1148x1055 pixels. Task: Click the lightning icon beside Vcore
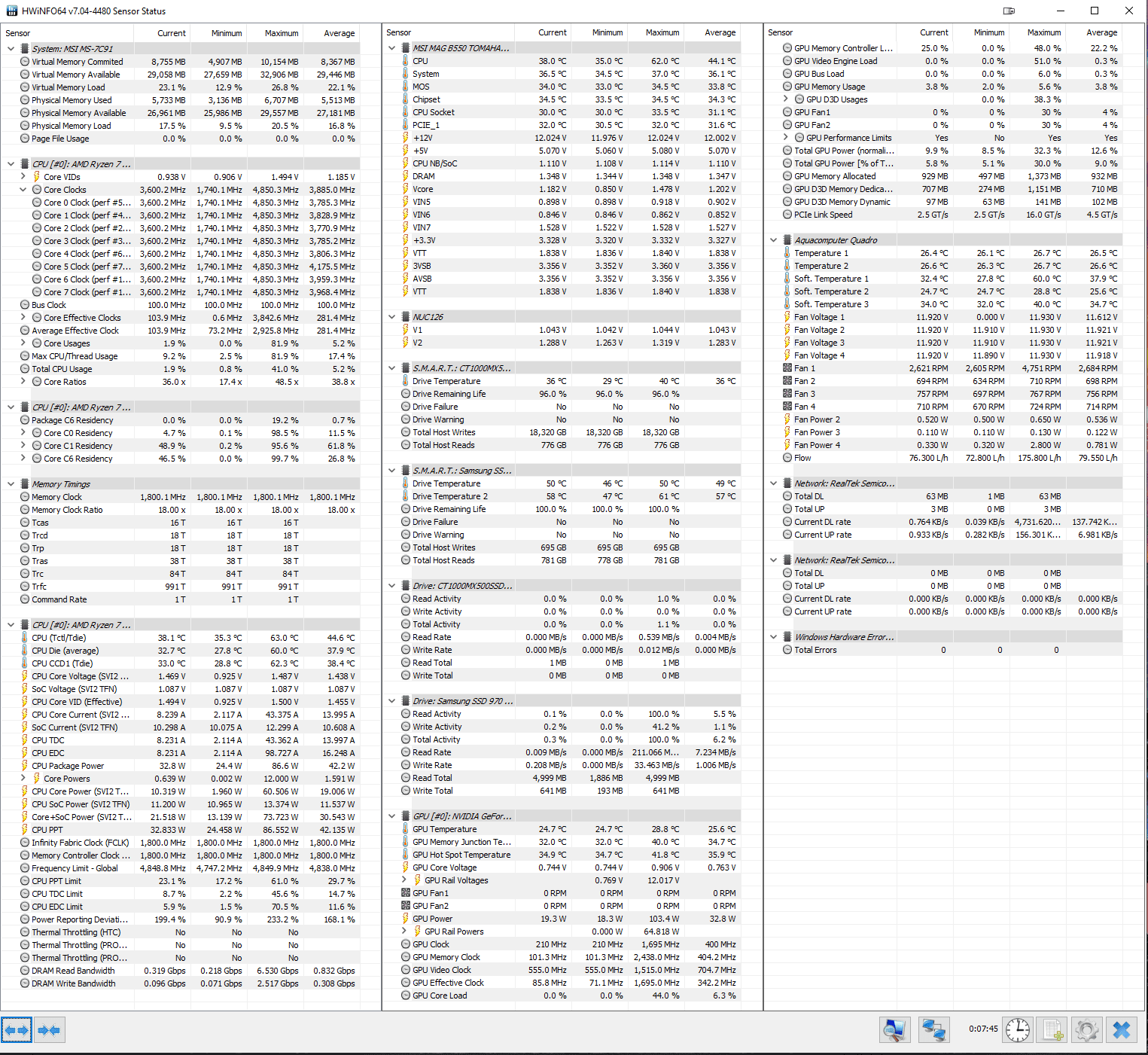[x=406, y=189]
